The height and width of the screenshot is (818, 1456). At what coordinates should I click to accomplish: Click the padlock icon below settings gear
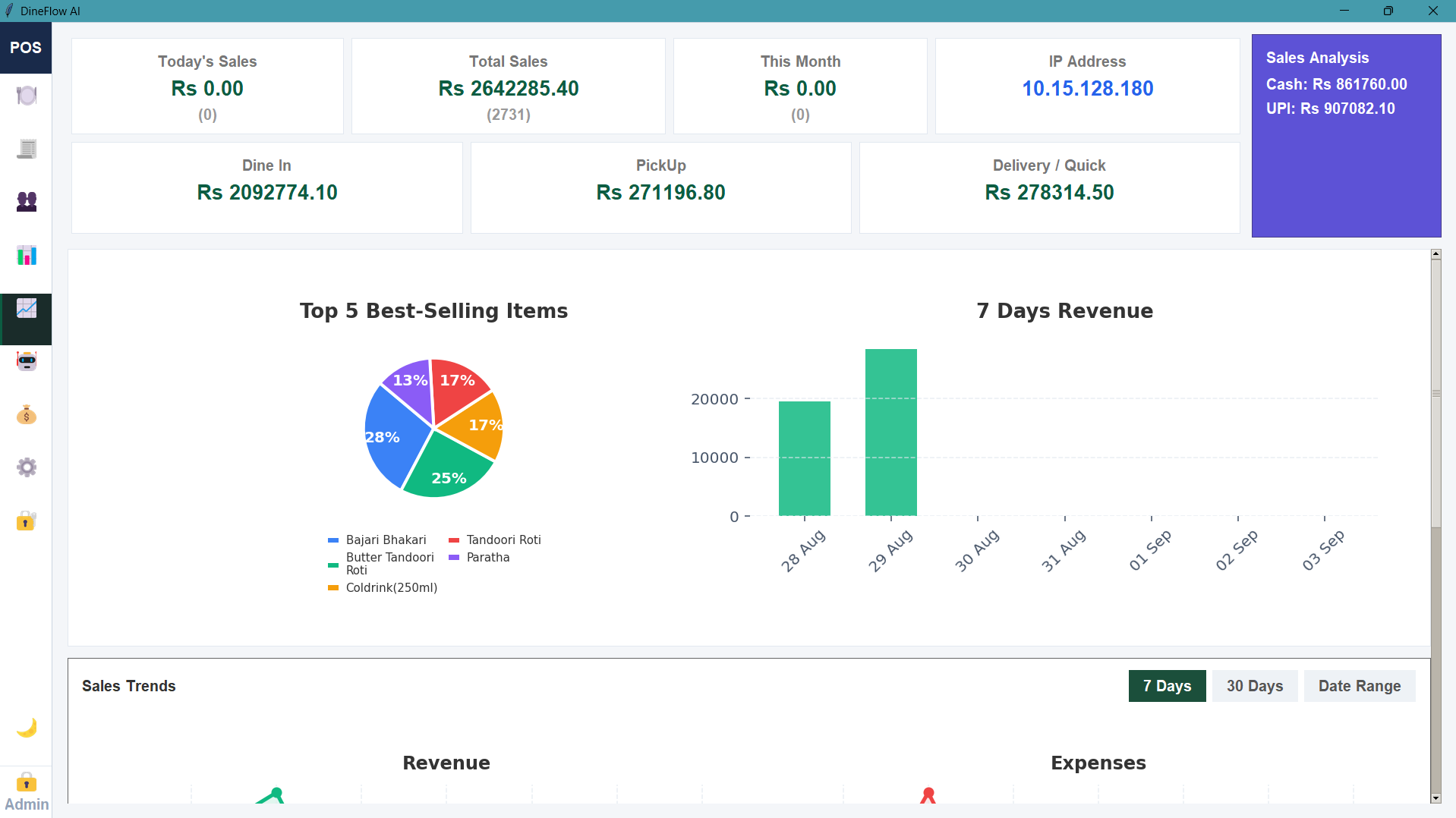(27, 521)
